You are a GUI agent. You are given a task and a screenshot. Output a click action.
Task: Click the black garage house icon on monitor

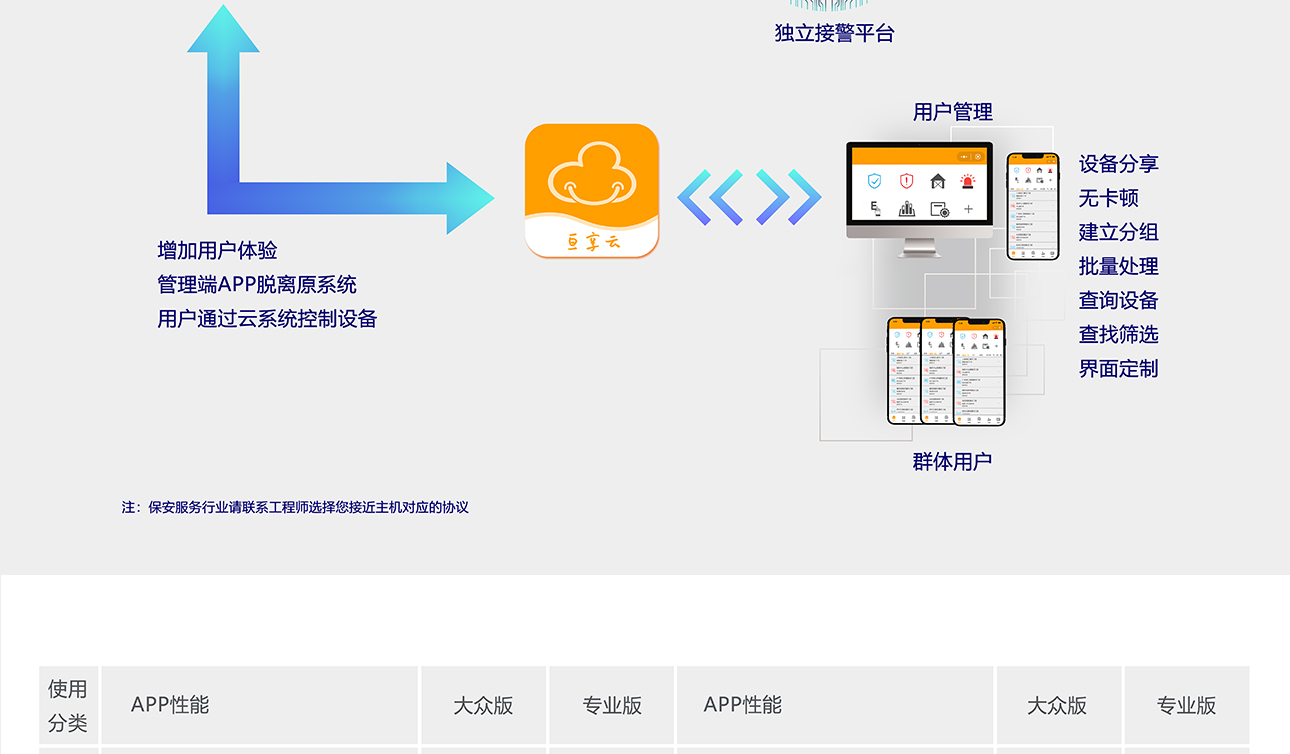(937, 181)
